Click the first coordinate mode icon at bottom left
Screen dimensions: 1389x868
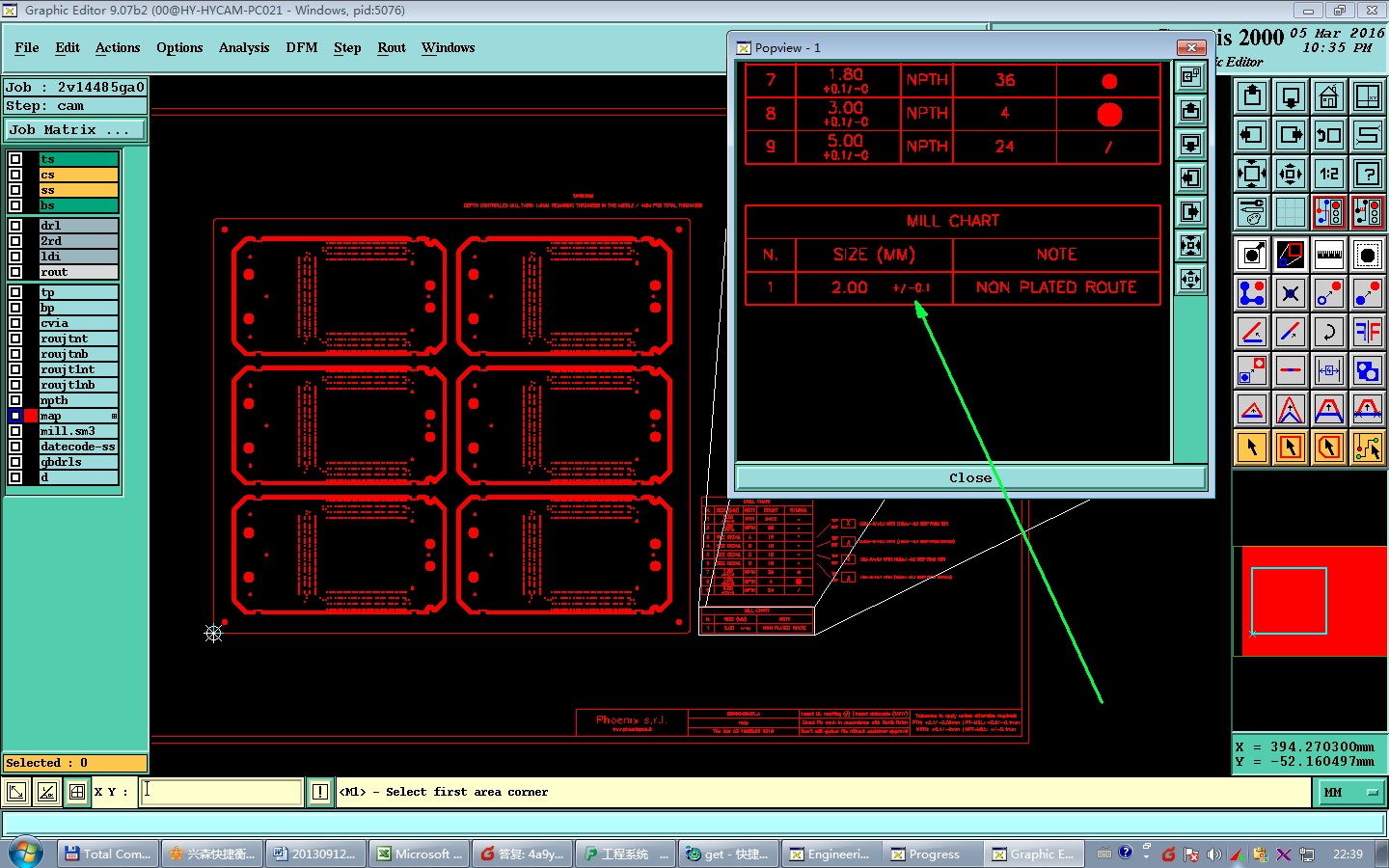tap(16, 792)
